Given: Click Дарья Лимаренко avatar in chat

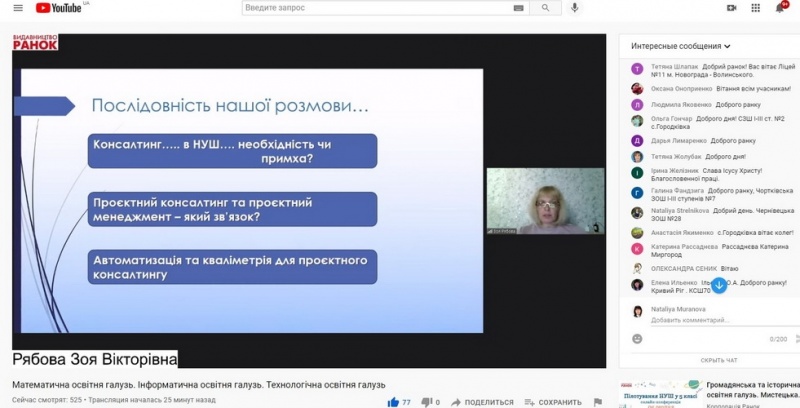Looking at the screenshot, I should pos(637,141).
